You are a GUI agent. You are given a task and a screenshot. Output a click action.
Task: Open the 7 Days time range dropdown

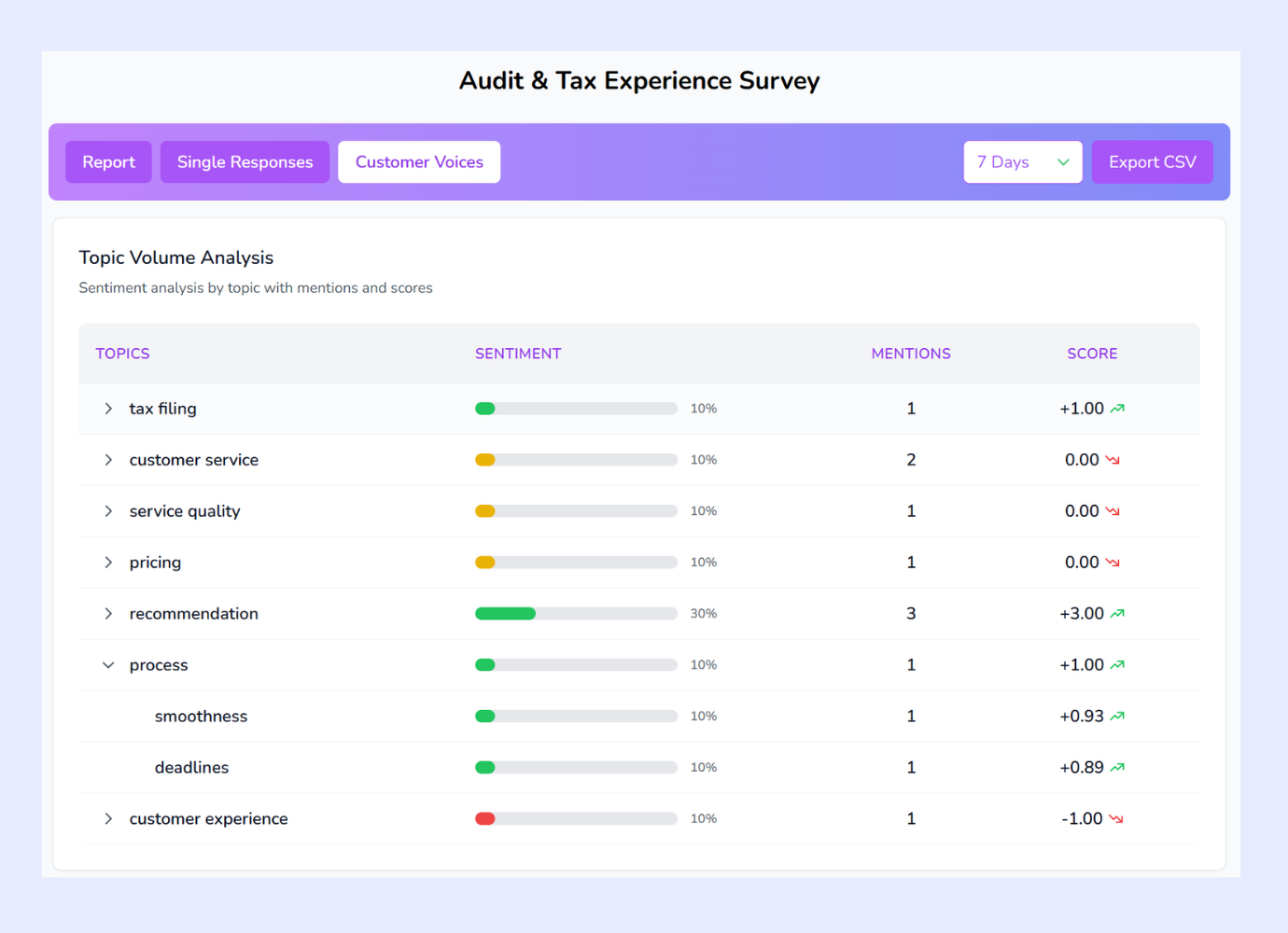1023,161
